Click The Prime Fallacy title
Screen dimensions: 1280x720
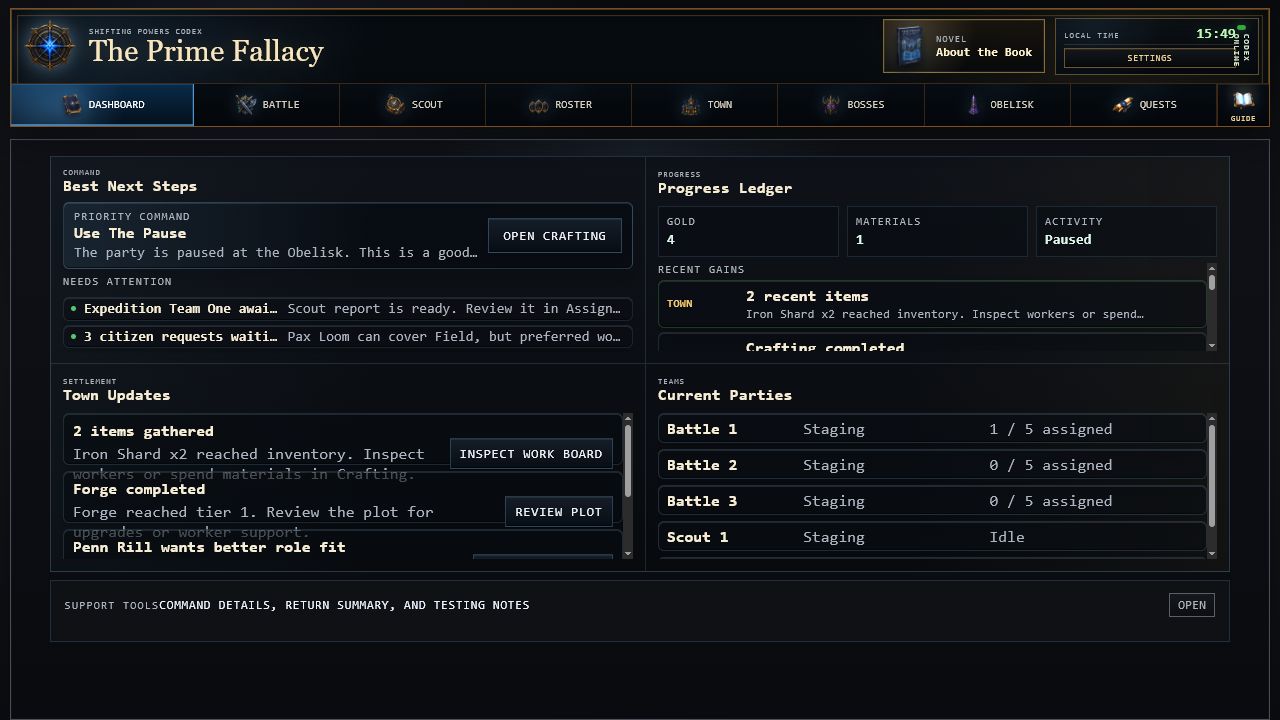(206, 51)
